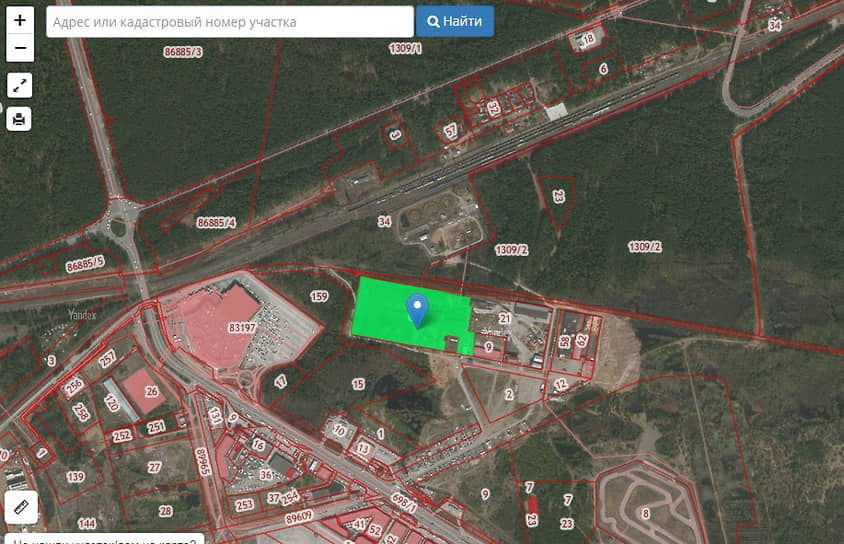Viewport: 844px width, 544px height.
Task: Click parcel 86885/4 on the map
Action: coord(216,222)
